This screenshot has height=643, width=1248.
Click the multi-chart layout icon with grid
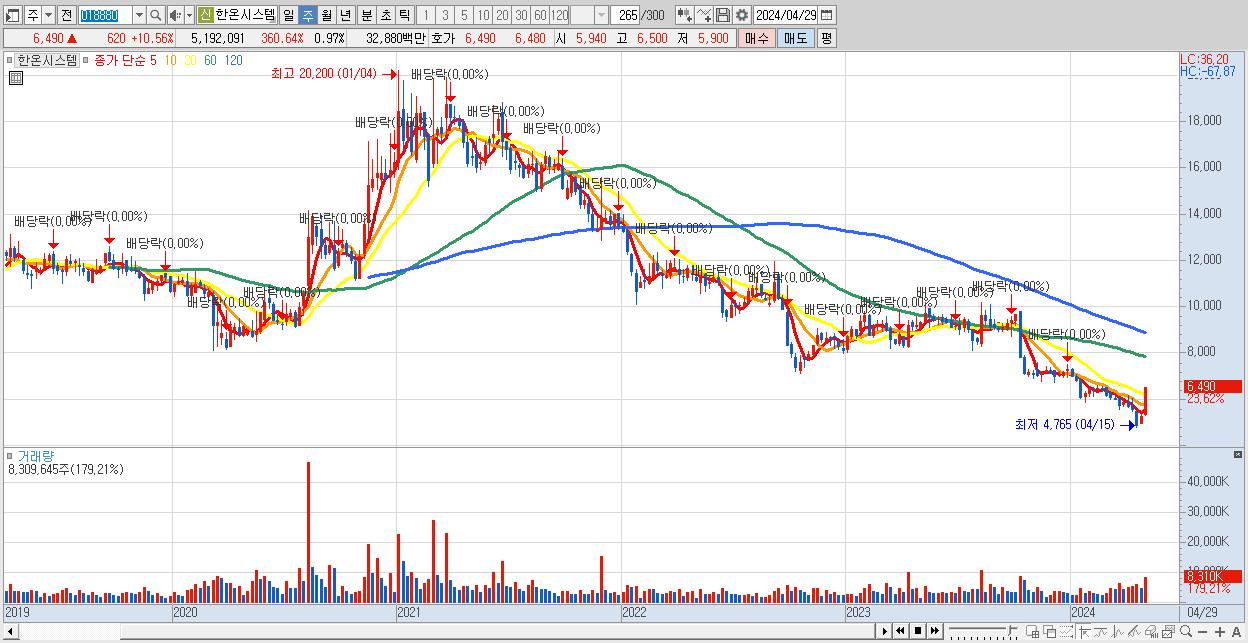click(1032, 632)
